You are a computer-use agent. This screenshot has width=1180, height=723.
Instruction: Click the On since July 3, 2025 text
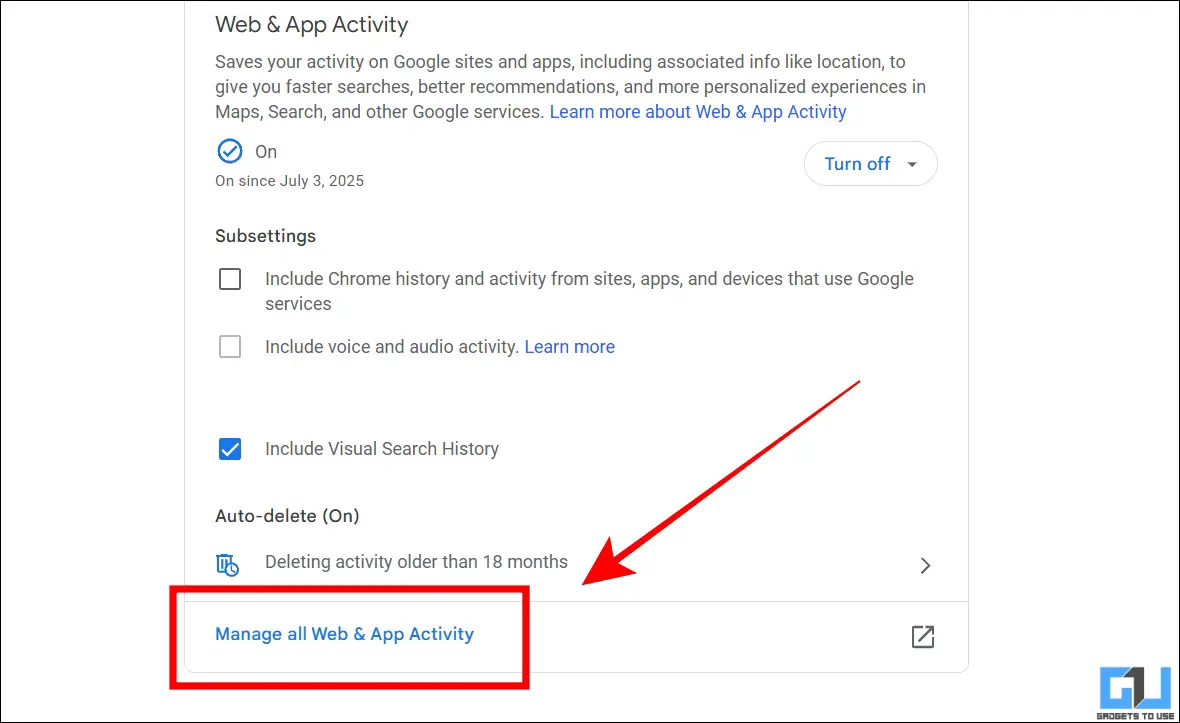pos(289,181)
